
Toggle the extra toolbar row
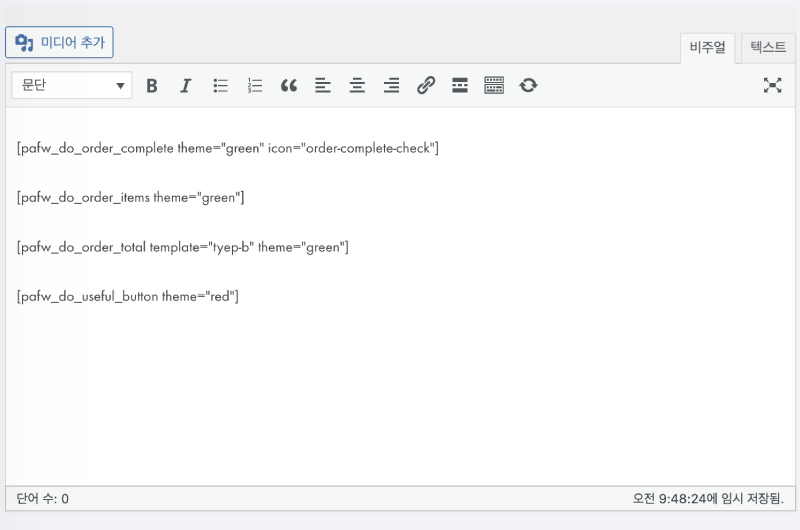coord(494,86)
